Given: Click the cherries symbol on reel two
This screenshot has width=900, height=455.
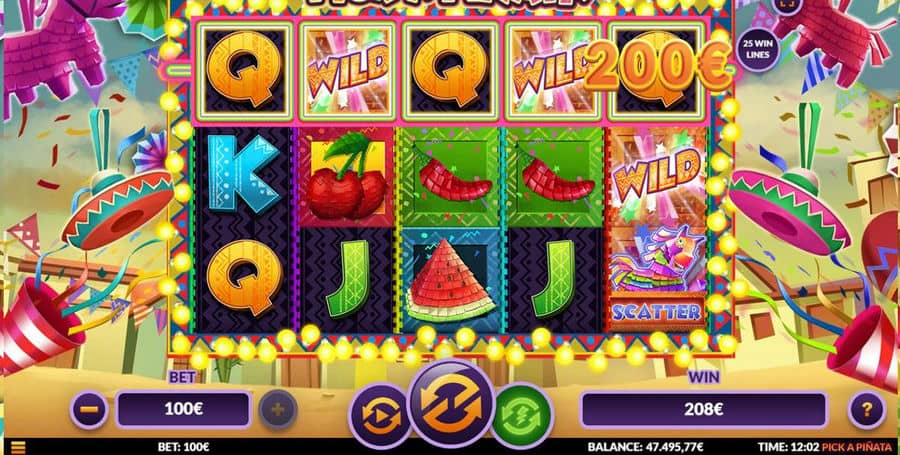Looking at the screenshot, I should (346, 177).
